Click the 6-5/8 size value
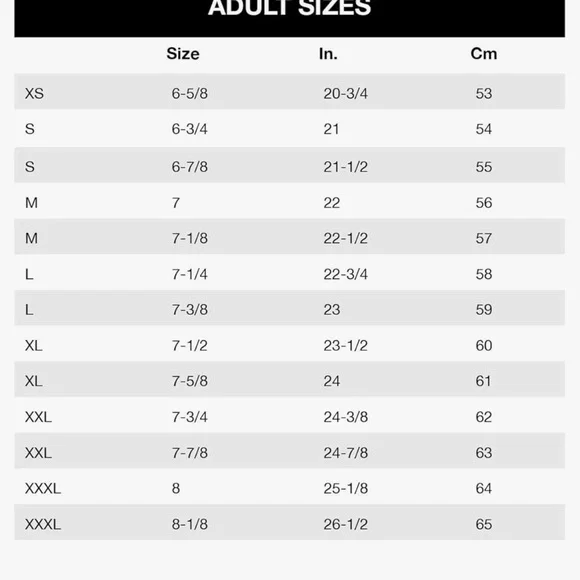Screen dimensions: 580x580 click(x=189, y=94)
